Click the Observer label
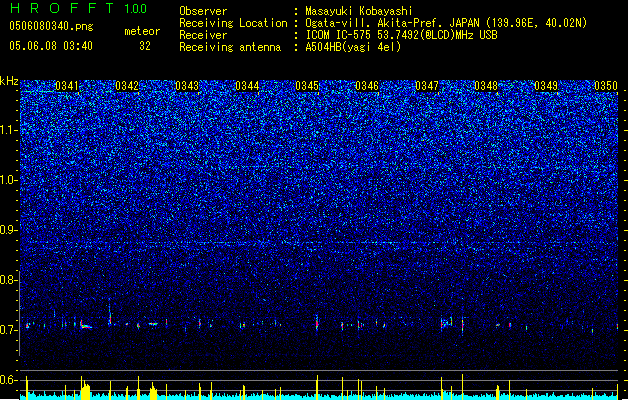Screen dimensions: 629x400 click(x=203, y=11)
